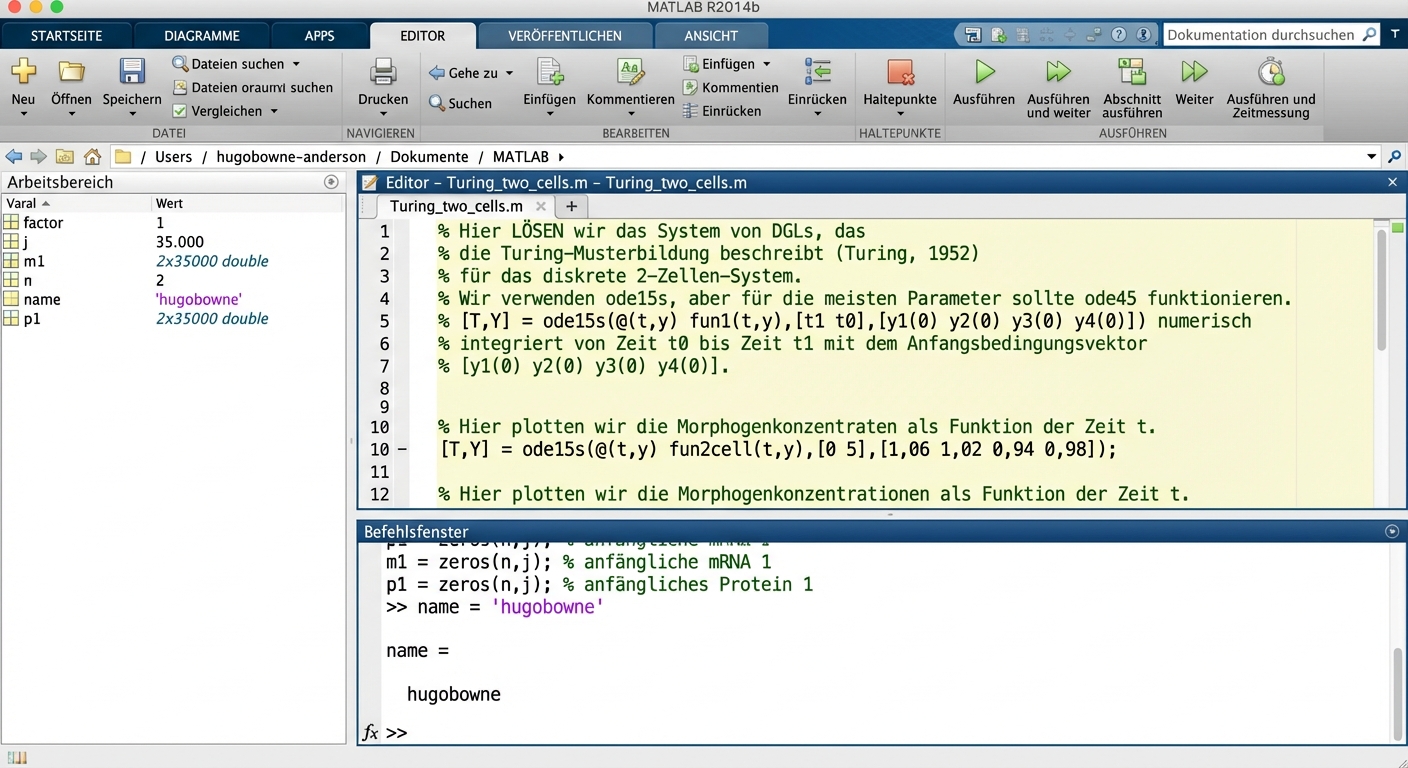Click the Abschnitt ausführen icon
This screenshot has width=1408, height=768.
click(x=1132, y=72)
